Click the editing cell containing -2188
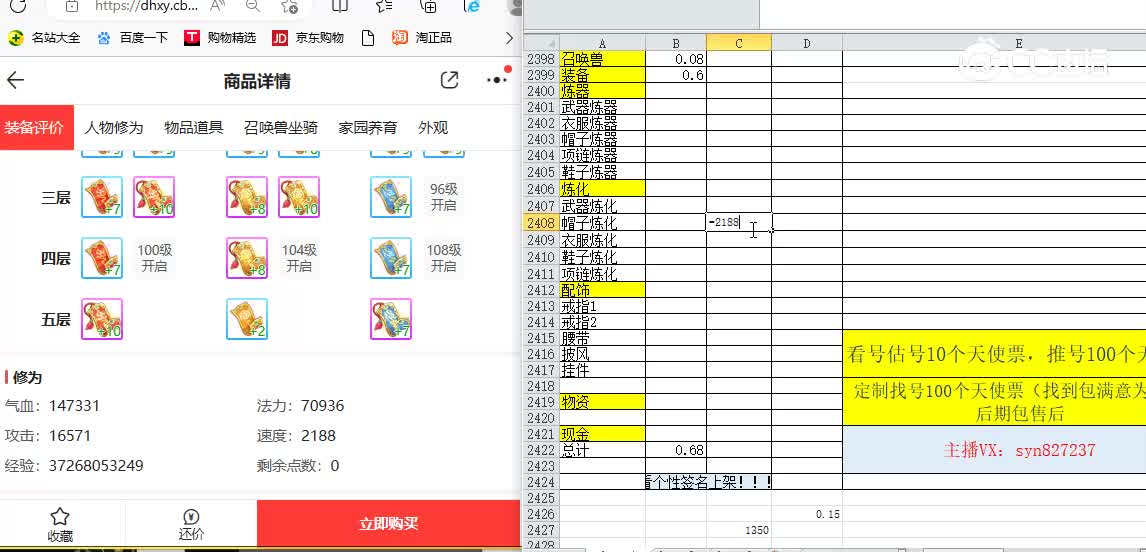The height and width of the screenshot is (552, 1146). tap(739, 223)
